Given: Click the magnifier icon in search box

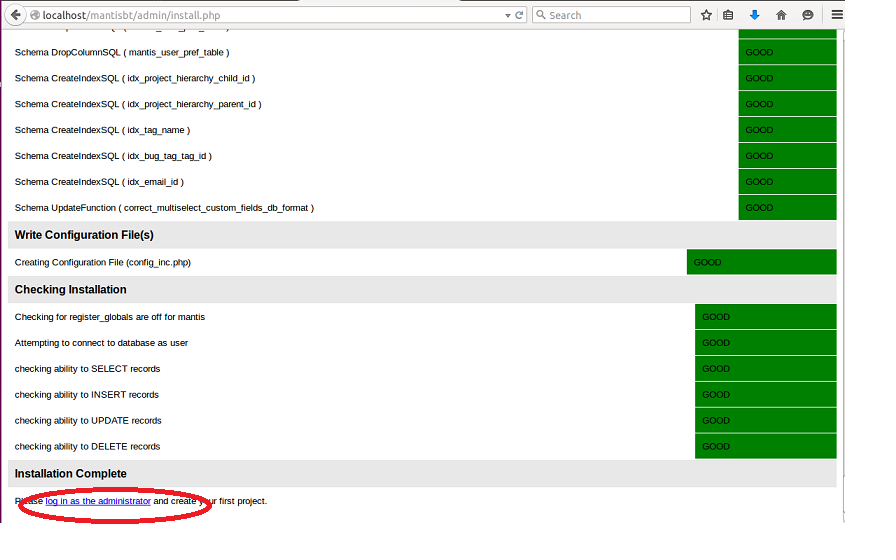Looking at the screenshot, I should (541, 15).
